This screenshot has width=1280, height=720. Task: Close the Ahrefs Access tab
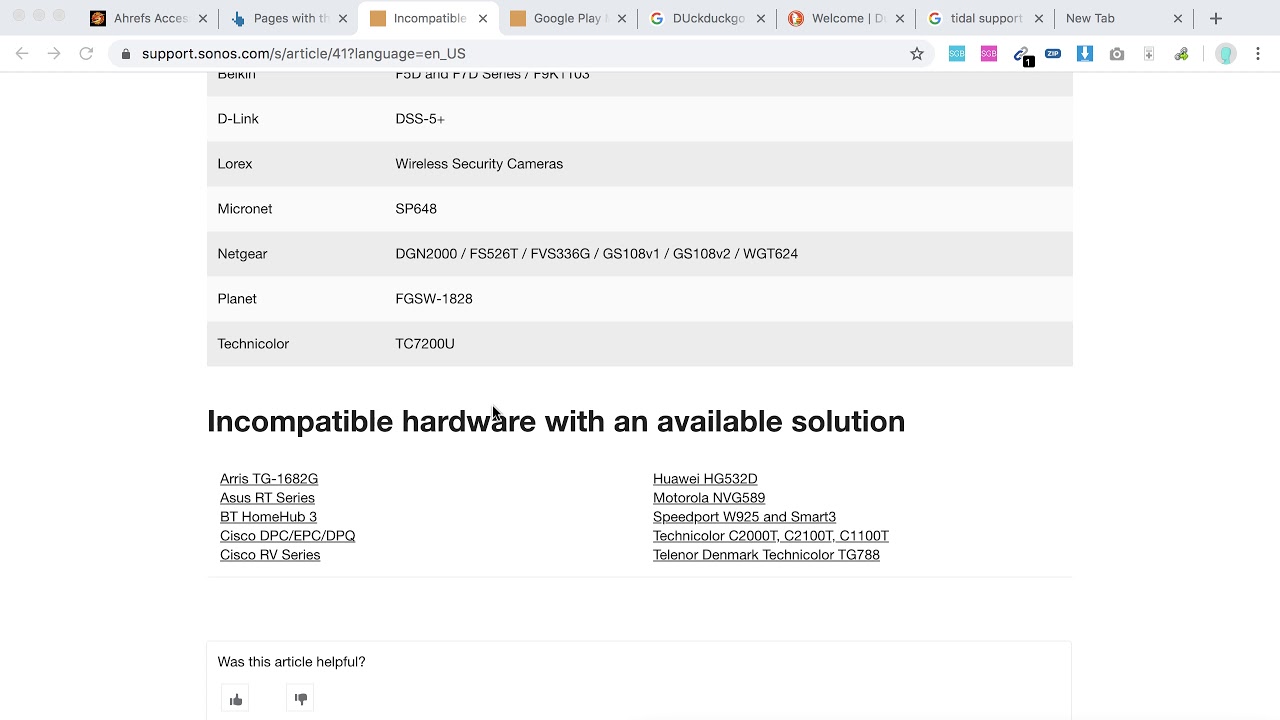203,18
